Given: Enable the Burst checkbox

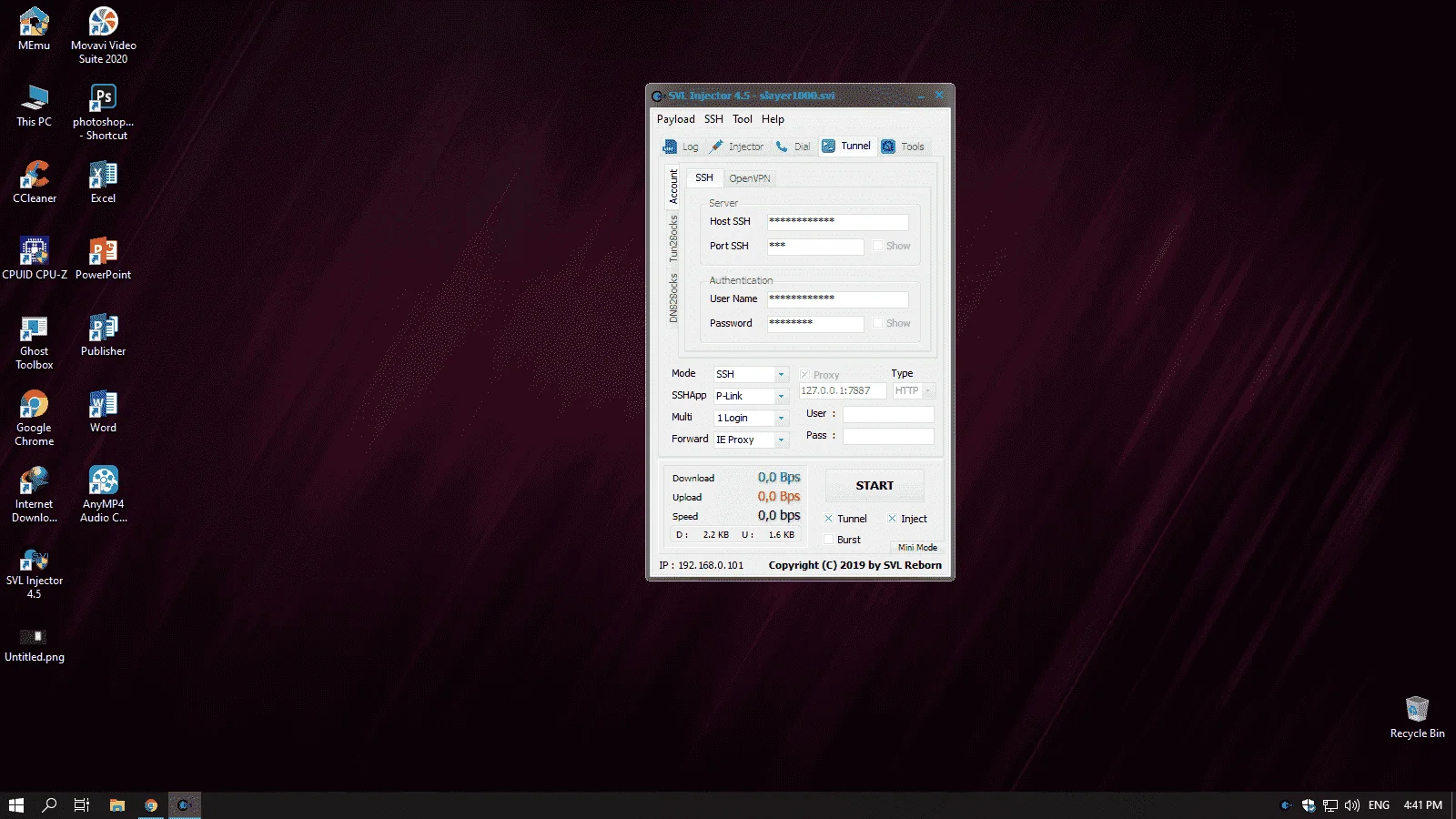Looking at the screenshot, I should click(829, 540).
